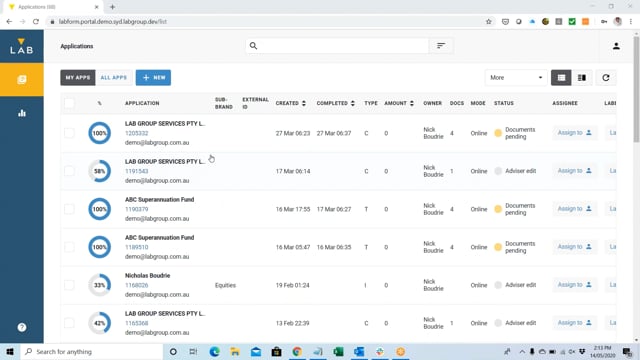Open the reports bar chart sidebar icon
Viewport: 640px width, 360px height.
22,113
